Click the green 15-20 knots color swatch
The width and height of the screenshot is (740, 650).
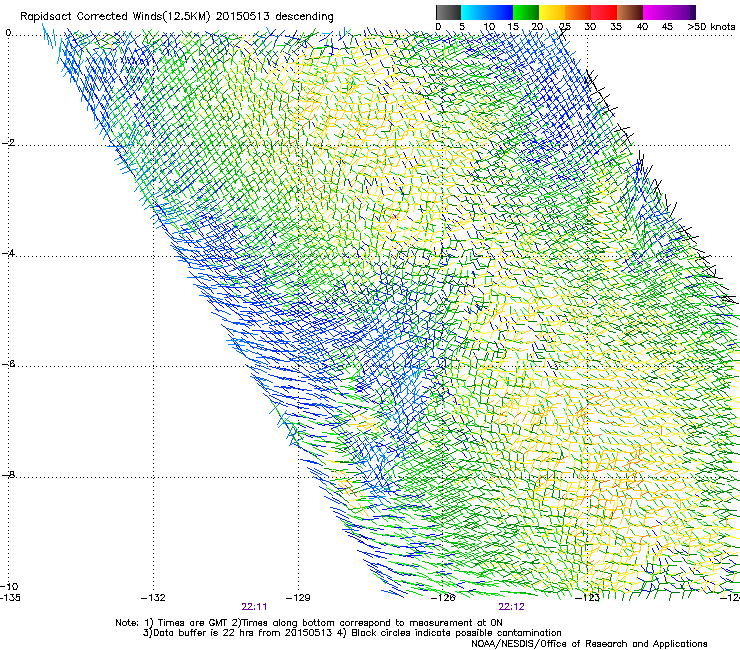[526, 12]
